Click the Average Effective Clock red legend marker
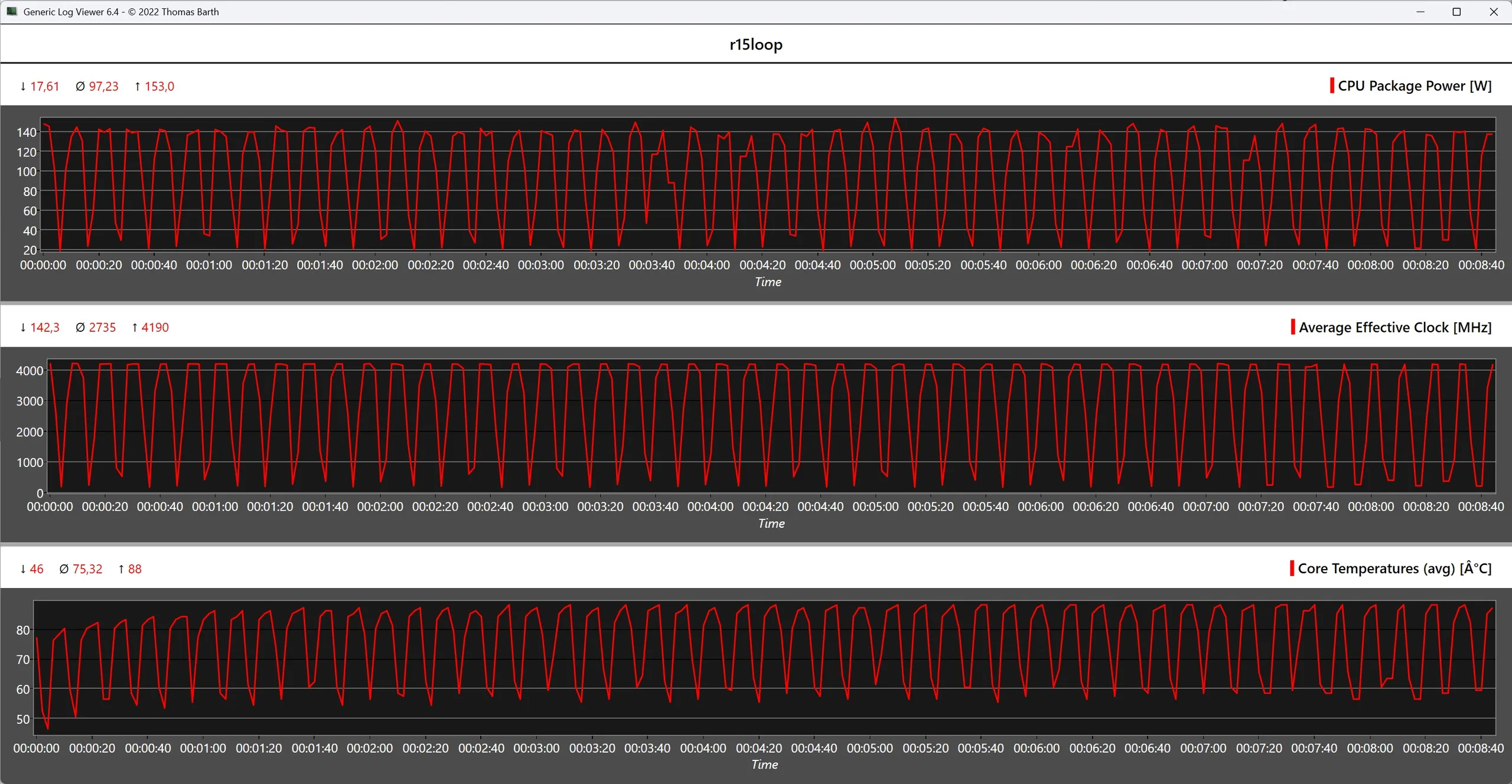Viewport: 1512px width, 784px height. pos(1292,327)
